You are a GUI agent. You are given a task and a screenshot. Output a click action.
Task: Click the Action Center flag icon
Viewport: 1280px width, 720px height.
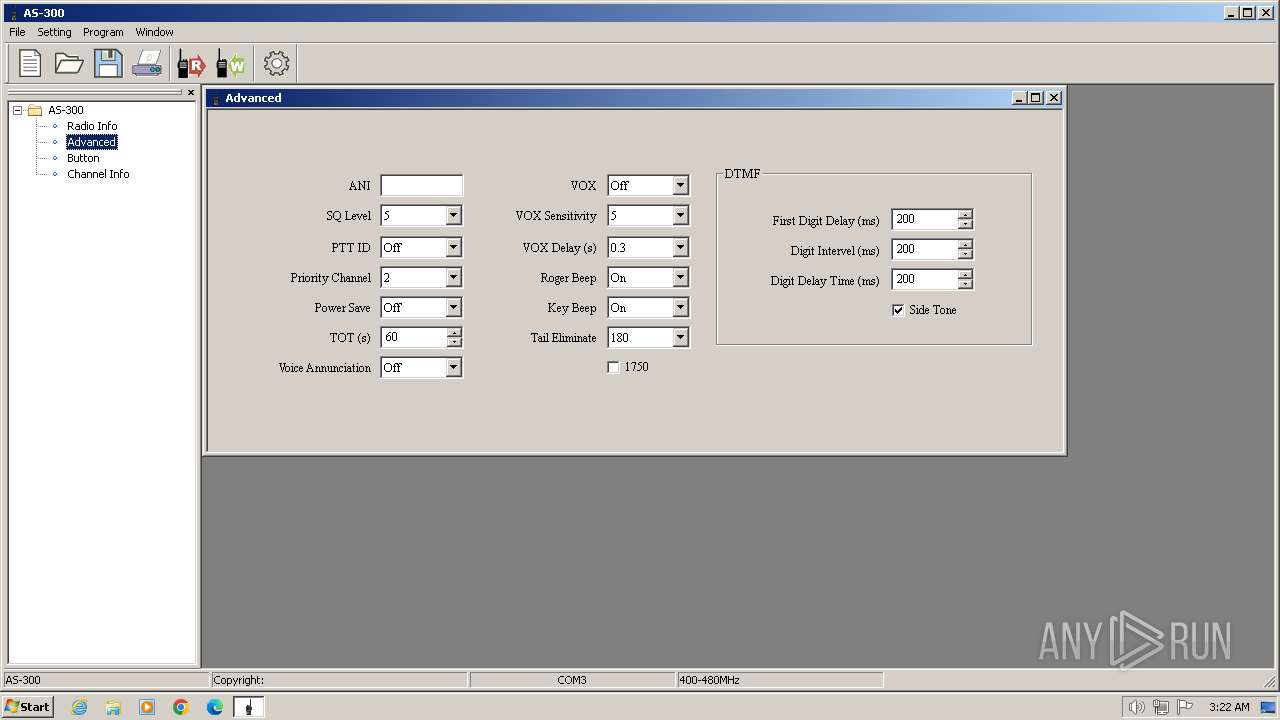1185,707
